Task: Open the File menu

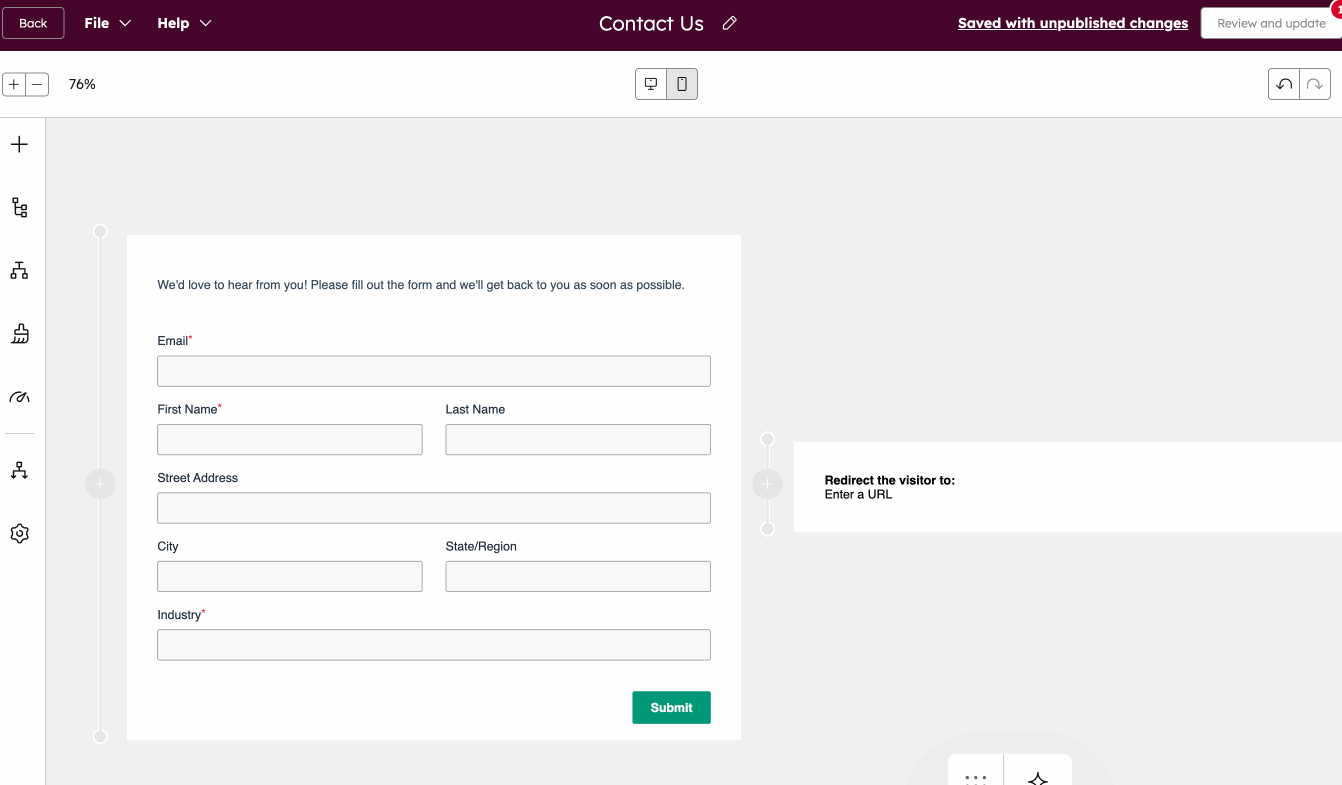Action: click(106, 22)
